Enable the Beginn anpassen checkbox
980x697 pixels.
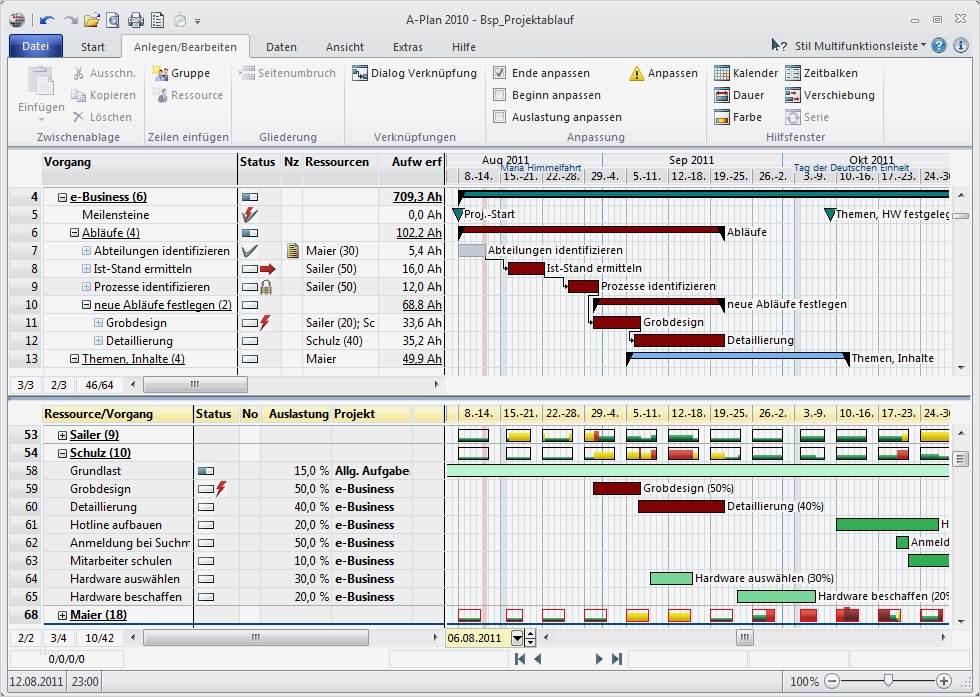click(x=500, y=95)
